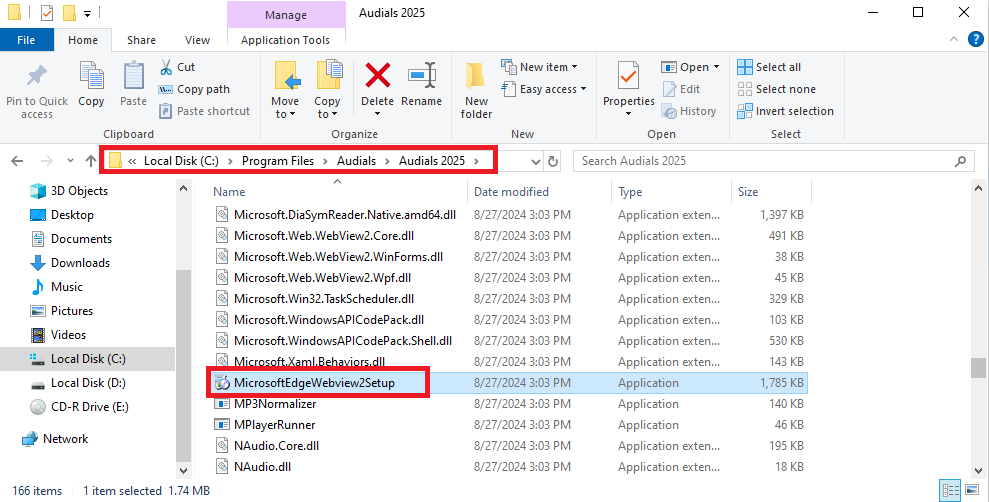Select MP3Normalizer file
Image resolution: width=989 pixels, height=502 pixels.
pos(275,404)
